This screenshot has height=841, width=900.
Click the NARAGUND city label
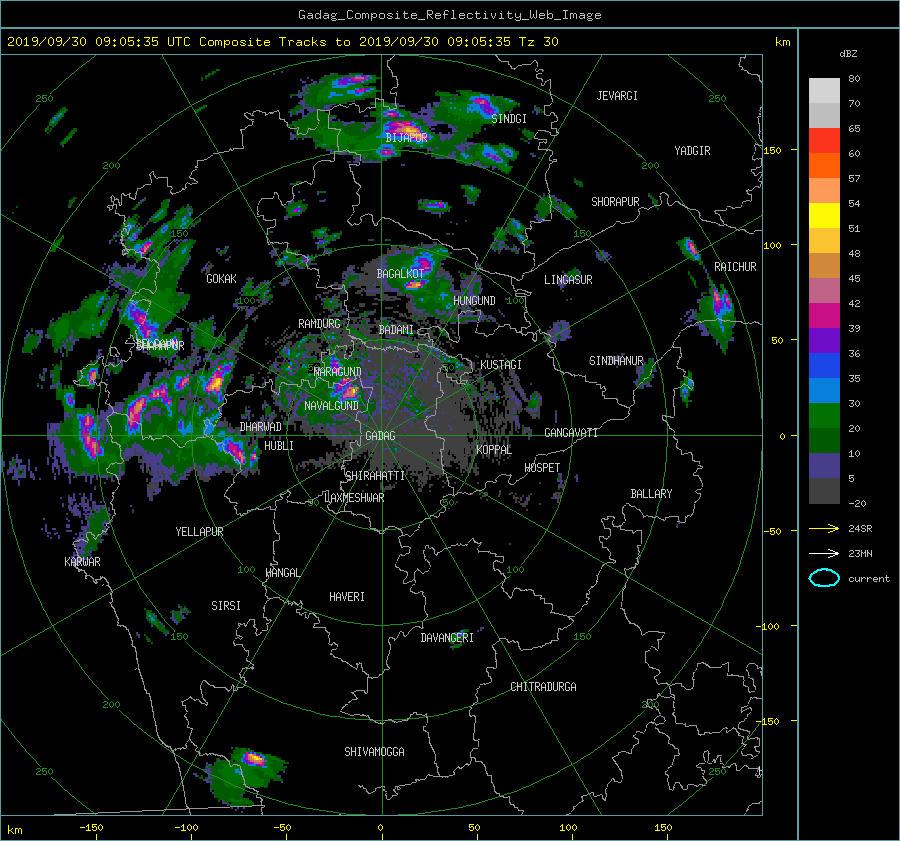338,371
